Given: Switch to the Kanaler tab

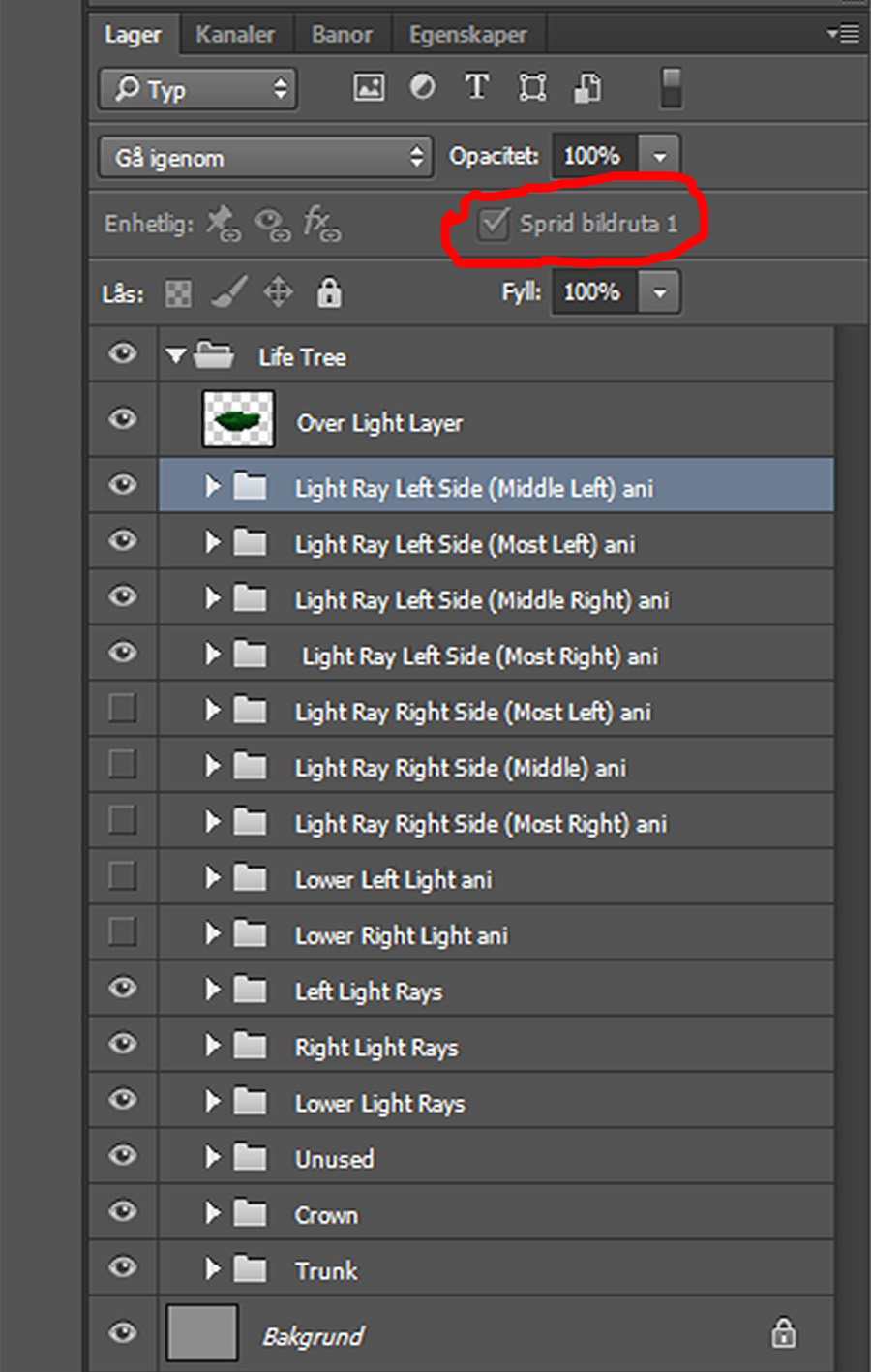Looking at the screenshot, I should (234, 33).
